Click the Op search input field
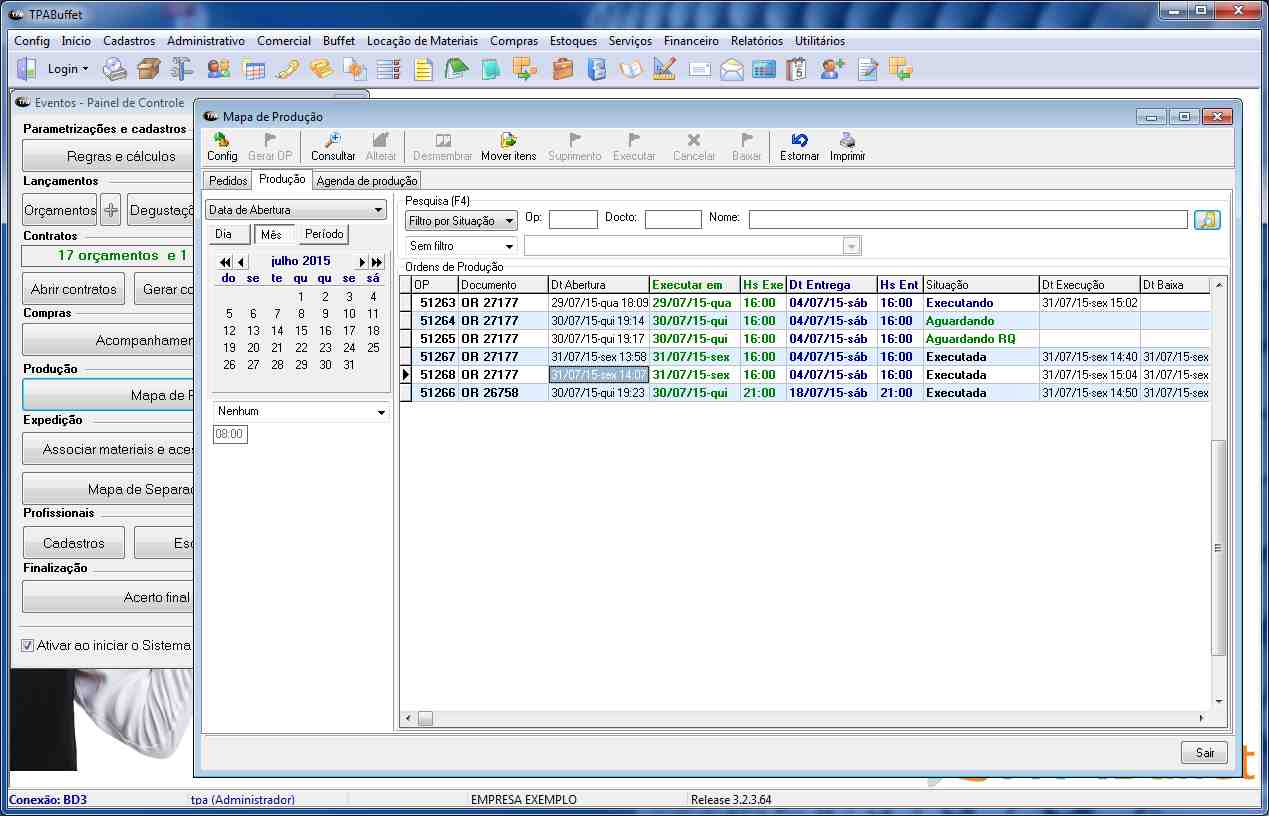1269x816 pixels. point(573,220)
